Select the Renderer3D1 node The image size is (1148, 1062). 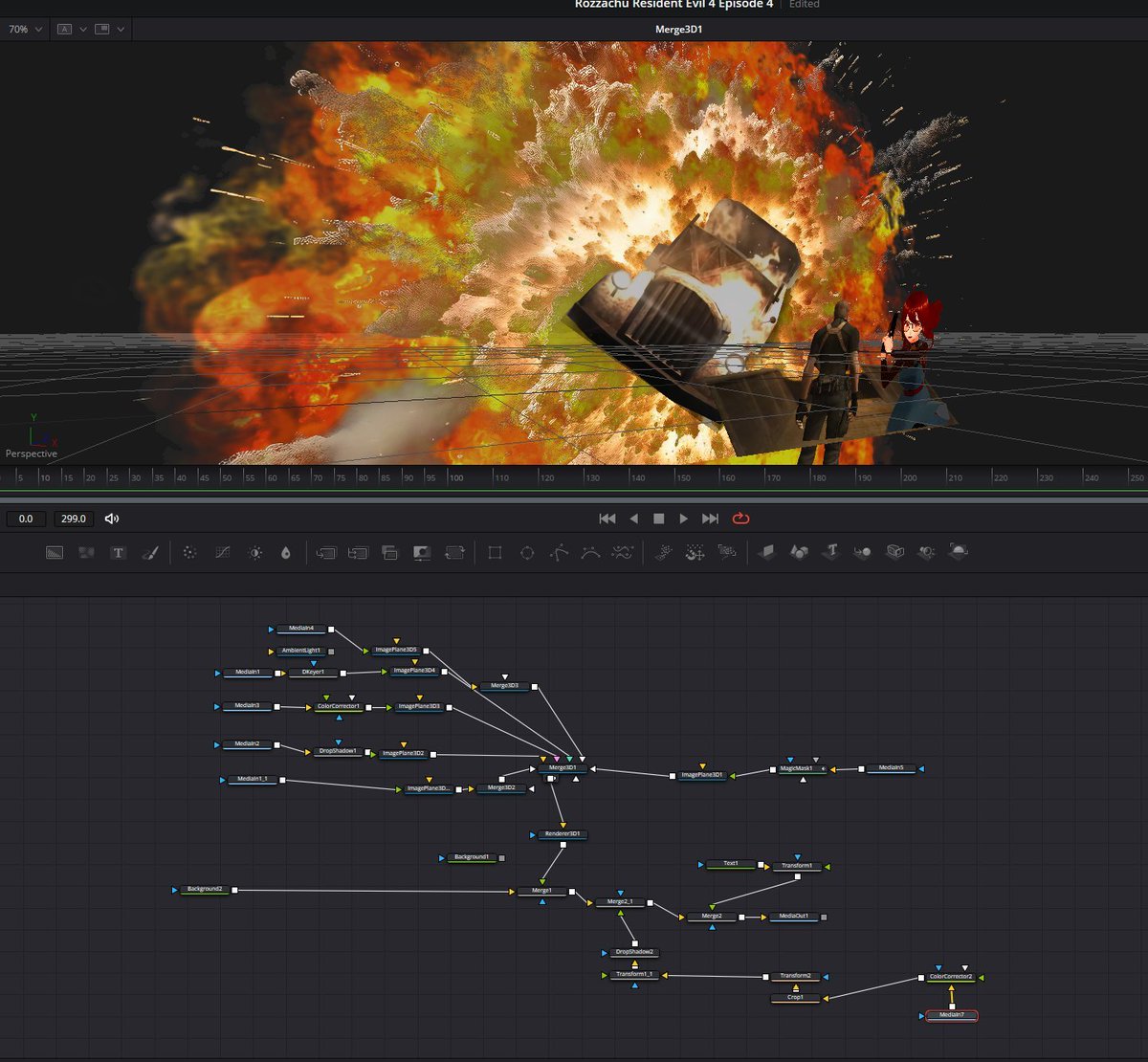(563, 834)
